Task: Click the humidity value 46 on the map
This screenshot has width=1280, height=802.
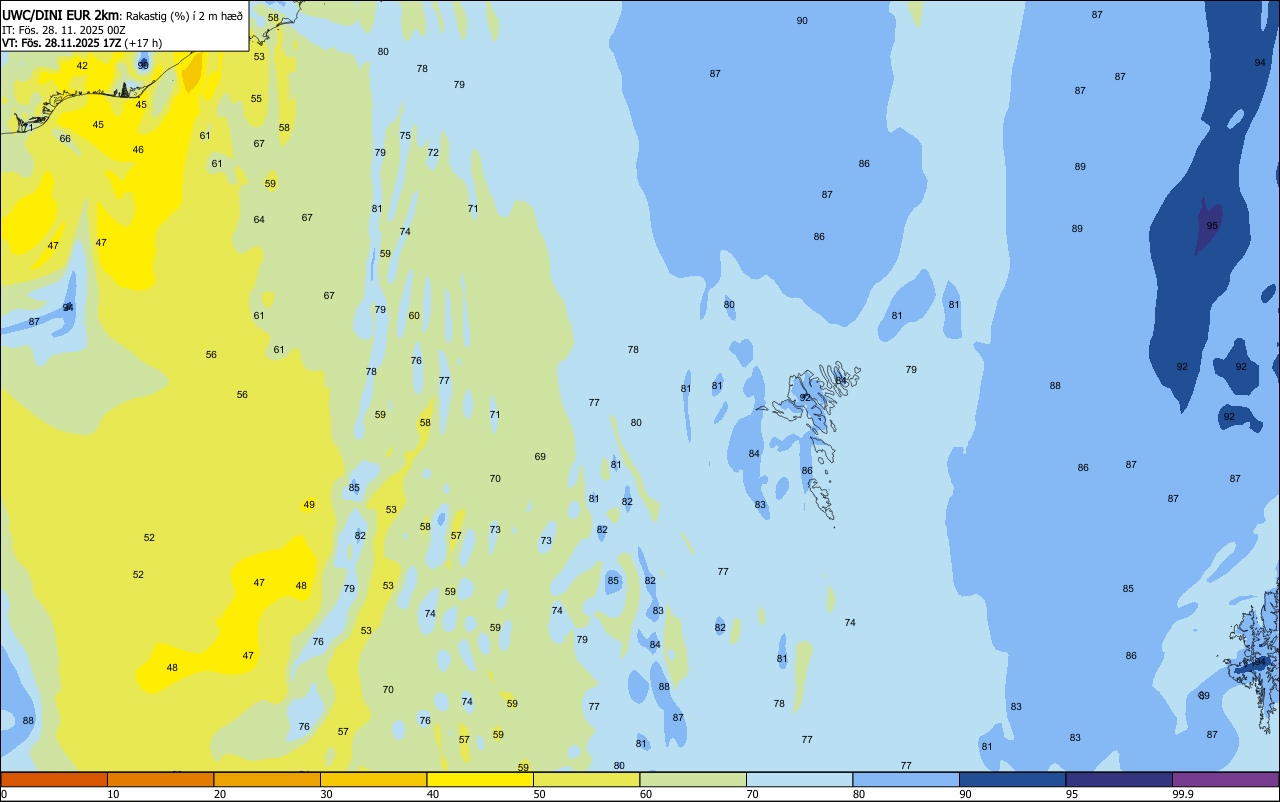Action: [x=138, y=150]
